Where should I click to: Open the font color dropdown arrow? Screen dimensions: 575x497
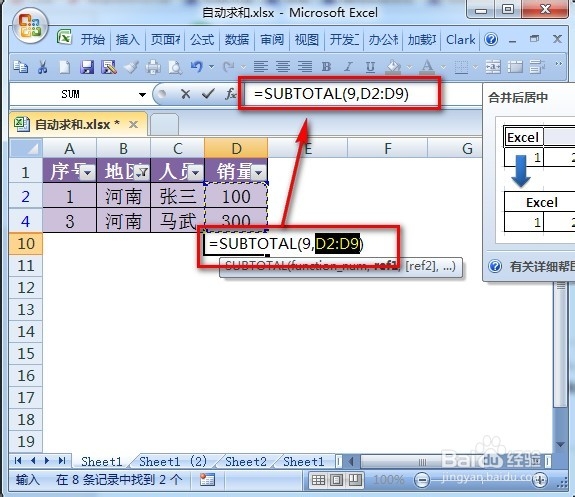(443, 67)
